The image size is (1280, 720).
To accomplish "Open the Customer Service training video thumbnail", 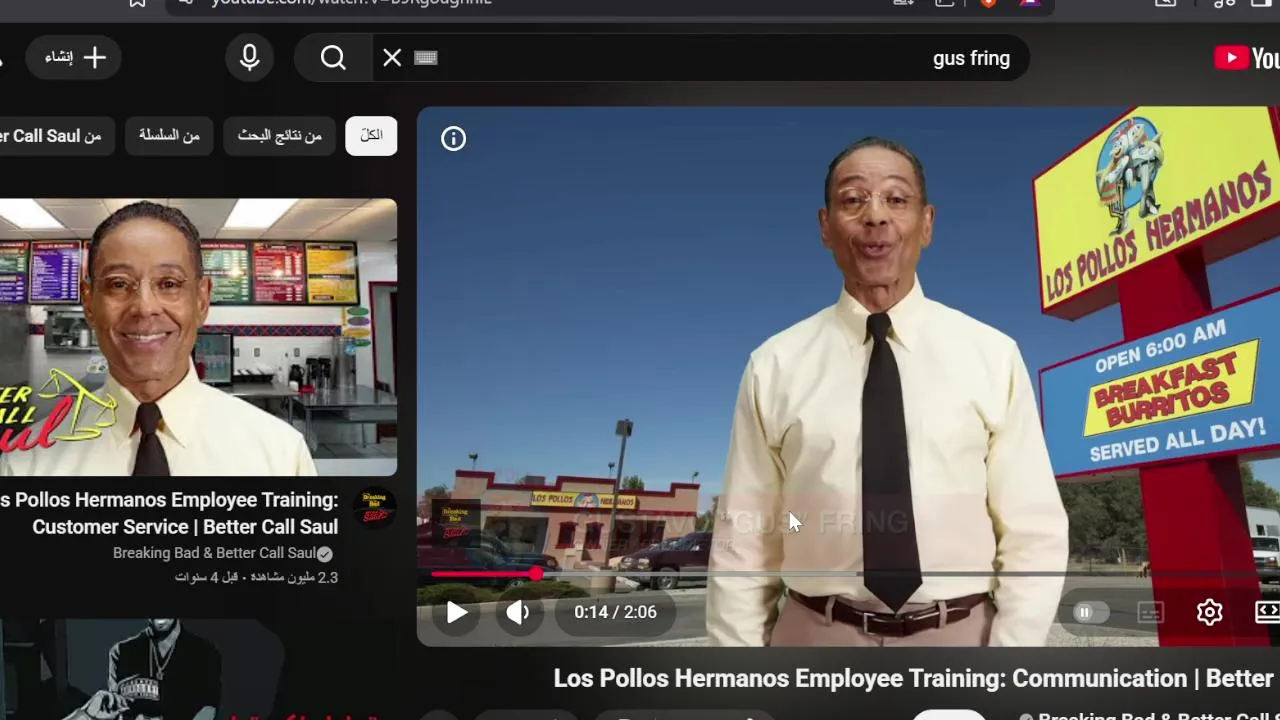I will [198, 337].
